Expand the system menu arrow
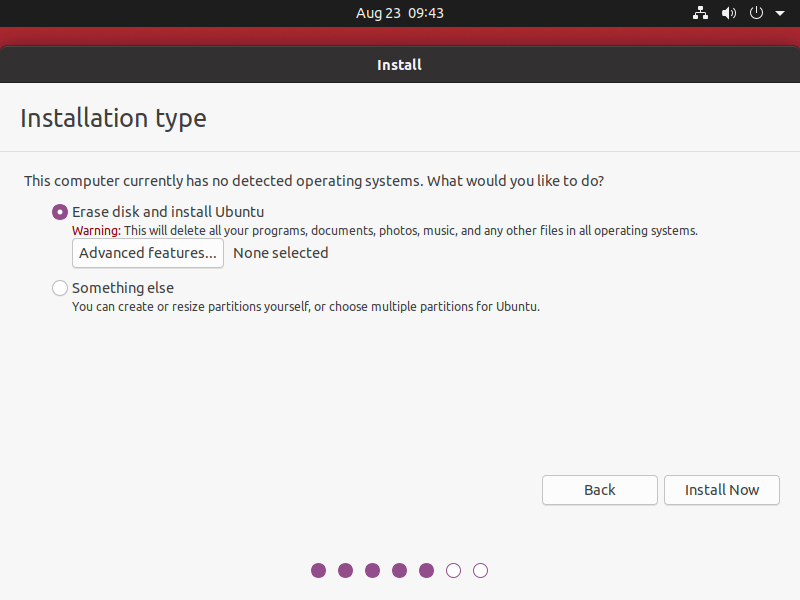The image size is (800, 600). pyautogui.click(x=780, y=13)
